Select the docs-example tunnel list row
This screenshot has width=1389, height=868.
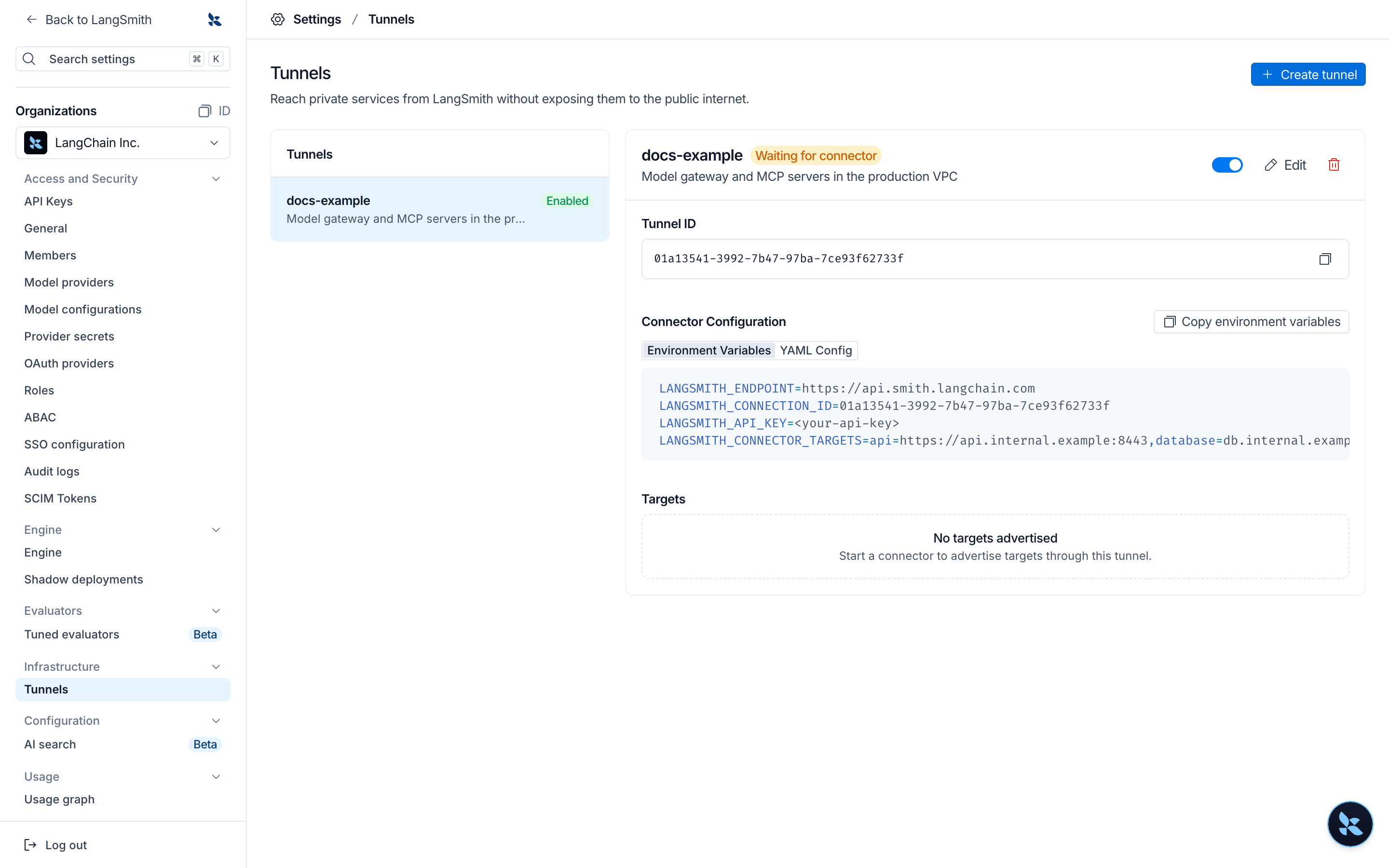click(440, 209)
